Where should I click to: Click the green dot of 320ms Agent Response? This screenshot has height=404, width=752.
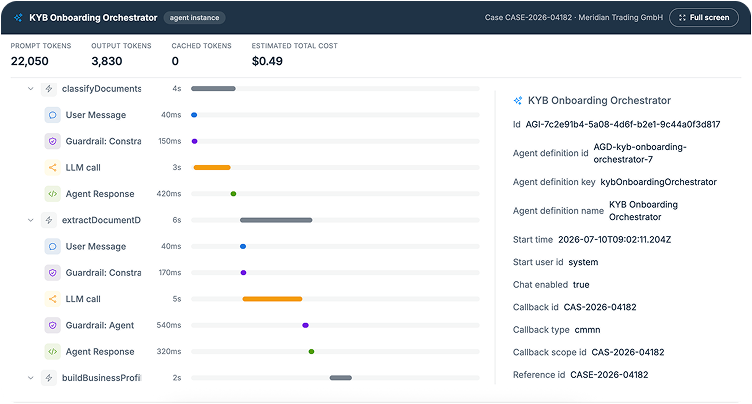click(x=311, y=352)
